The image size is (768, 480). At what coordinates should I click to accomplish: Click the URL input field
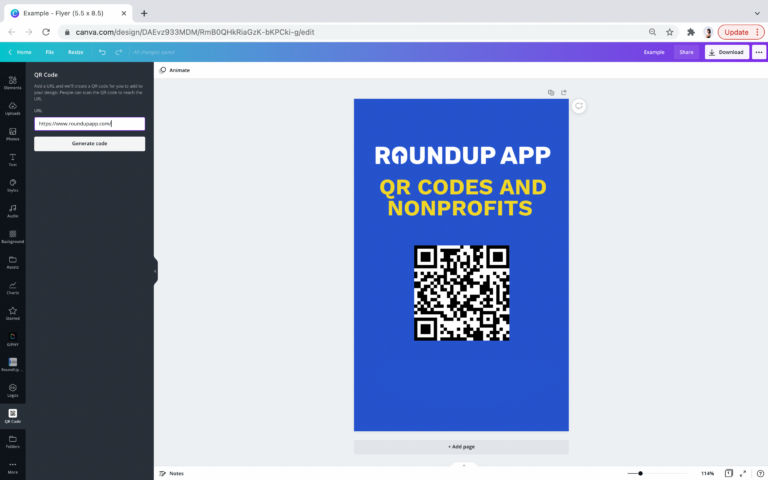(x=90, y=123)
